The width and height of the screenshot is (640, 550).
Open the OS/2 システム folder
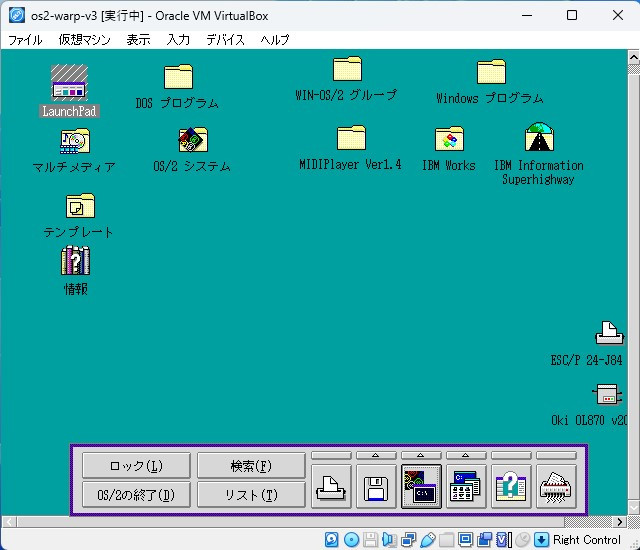coord(193,140)
